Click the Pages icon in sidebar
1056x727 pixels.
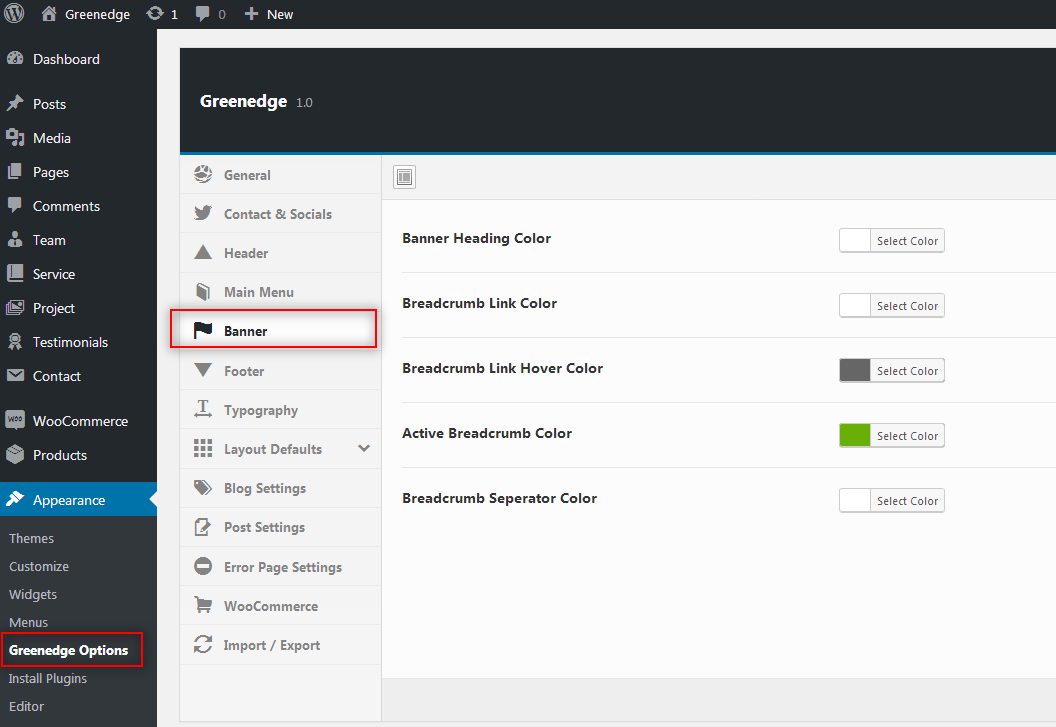click(15, 172)
